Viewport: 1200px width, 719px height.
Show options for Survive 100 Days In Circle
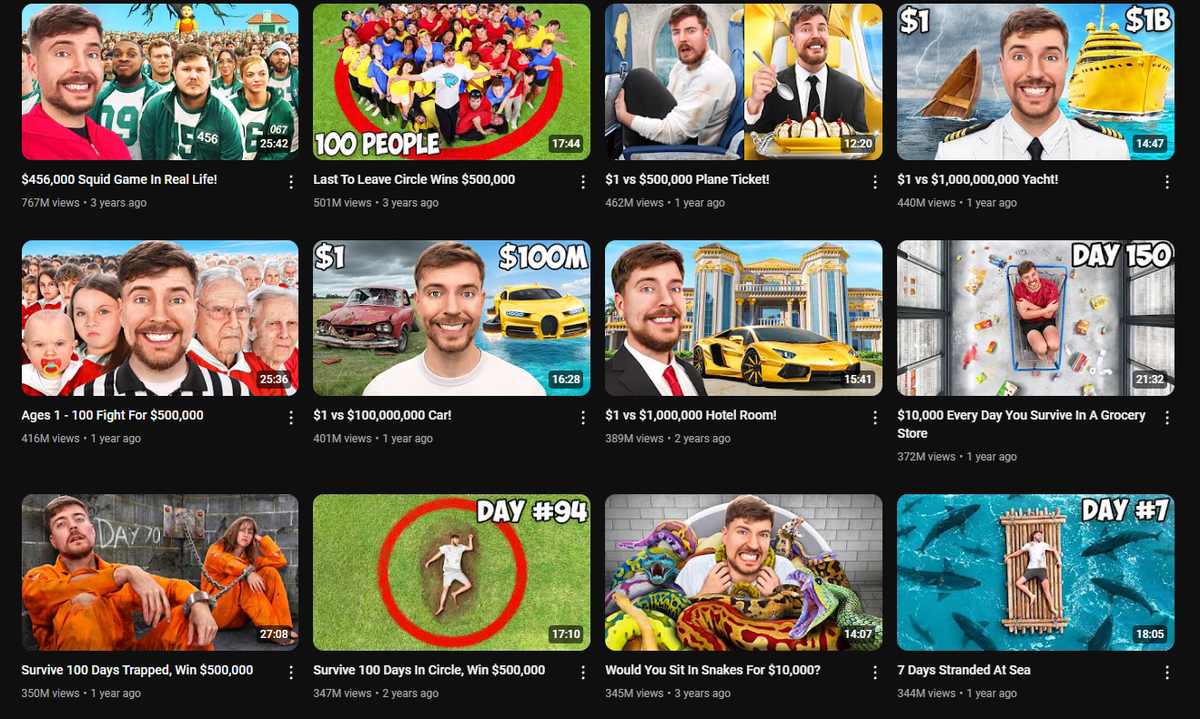(x=583, y=672)
